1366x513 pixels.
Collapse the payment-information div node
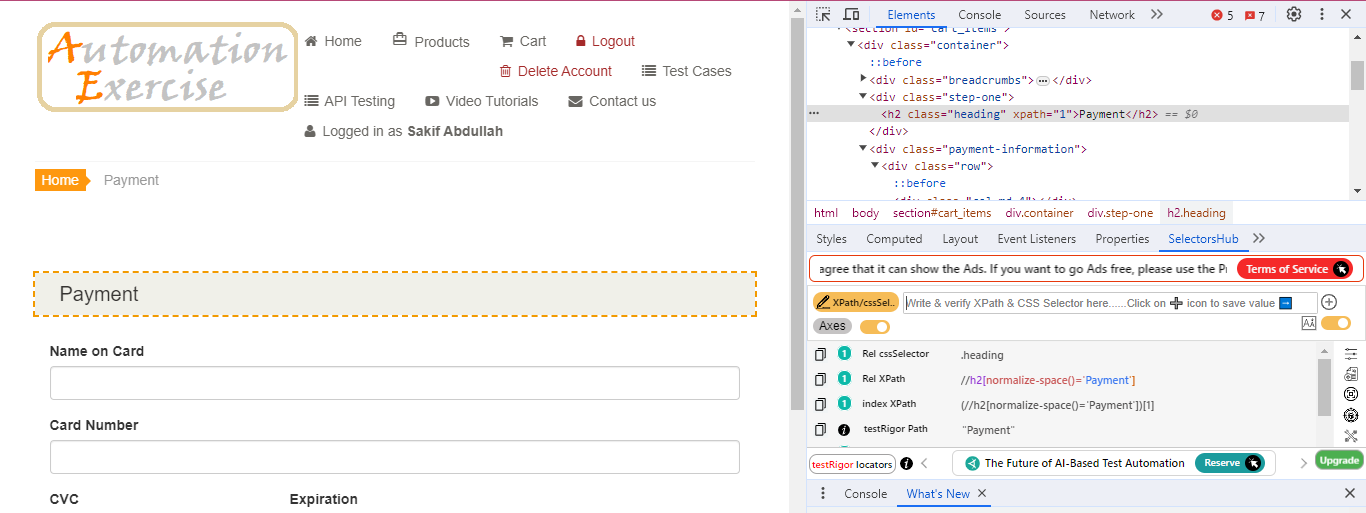(863, 149)
